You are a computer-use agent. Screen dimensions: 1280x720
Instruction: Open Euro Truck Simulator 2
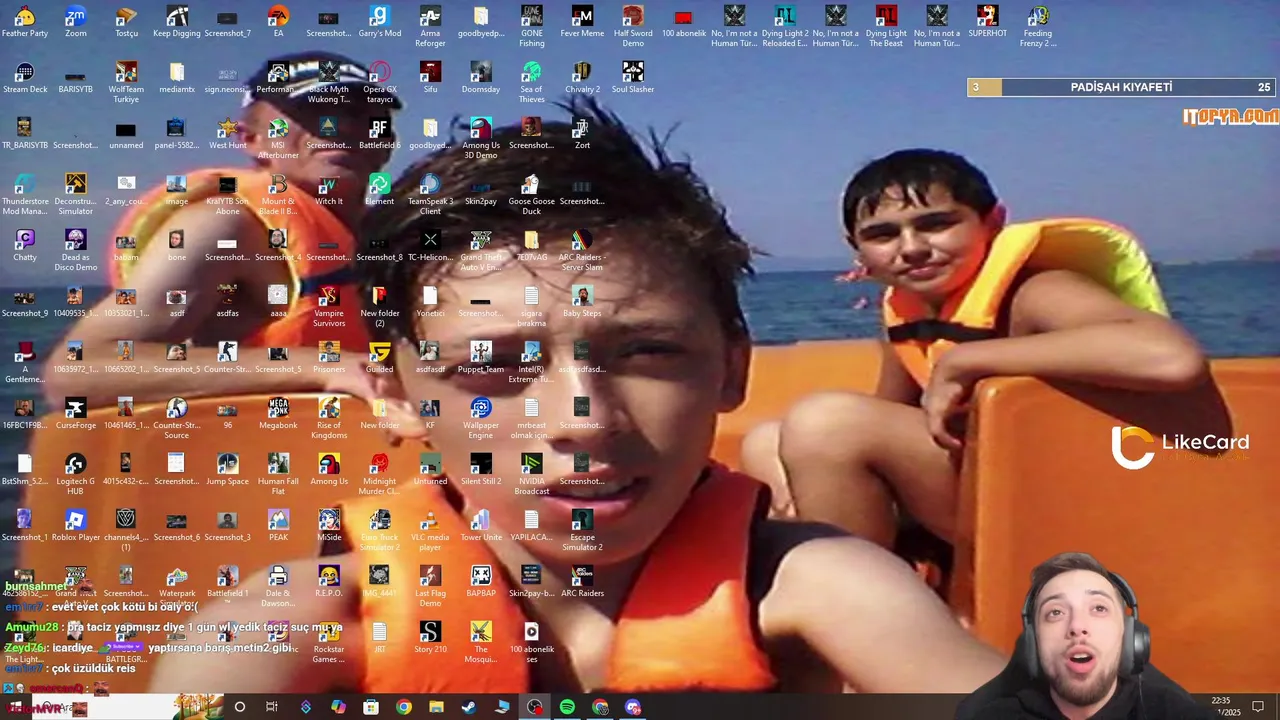pyautogui.click(x=379, y=521)
